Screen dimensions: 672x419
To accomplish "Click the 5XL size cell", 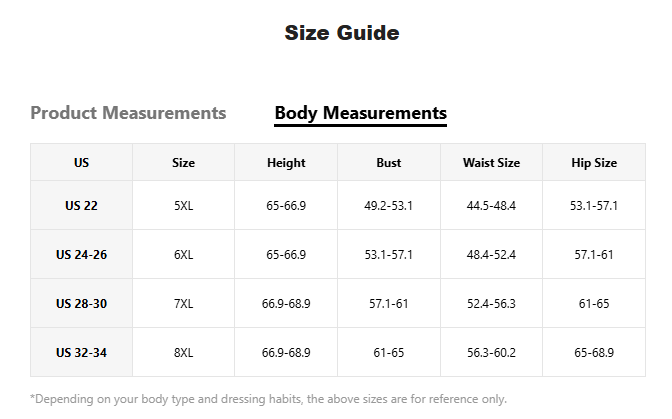I will [183, 206].
